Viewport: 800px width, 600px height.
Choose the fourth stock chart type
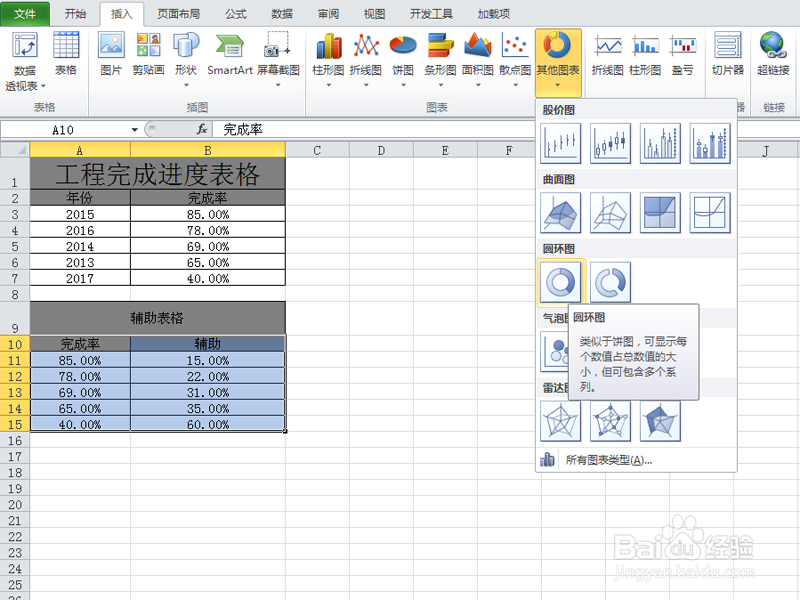[710, 143]
